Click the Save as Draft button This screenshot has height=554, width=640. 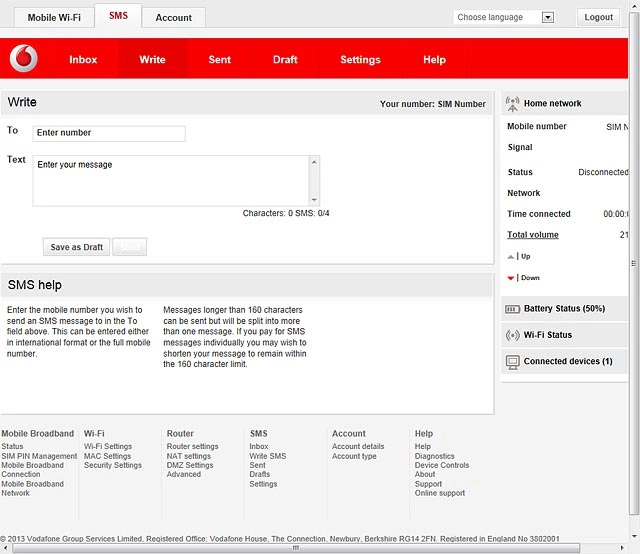point(76,247)
